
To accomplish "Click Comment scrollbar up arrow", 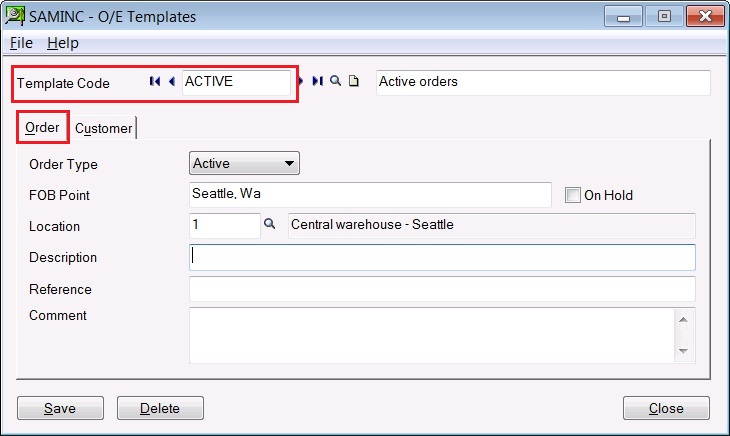I will click(683, 319).
